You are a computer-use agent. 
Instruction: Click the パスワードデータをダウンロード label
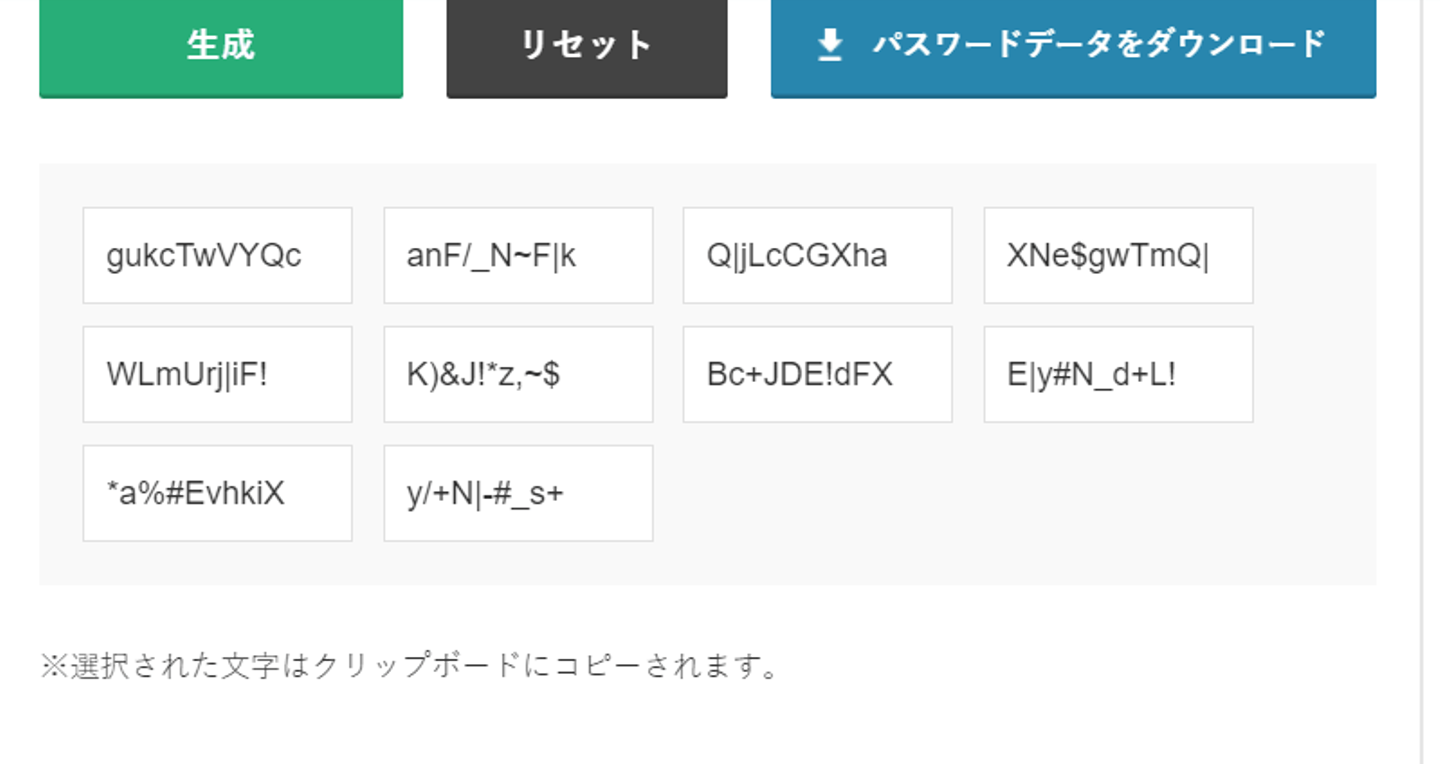[1098, 45]
